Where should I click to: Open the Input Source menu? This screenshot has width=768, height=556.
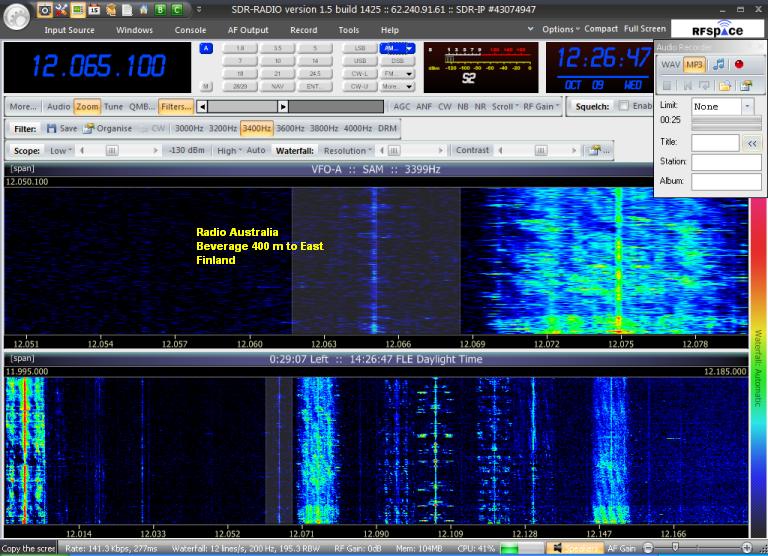[x=70, y=30]
